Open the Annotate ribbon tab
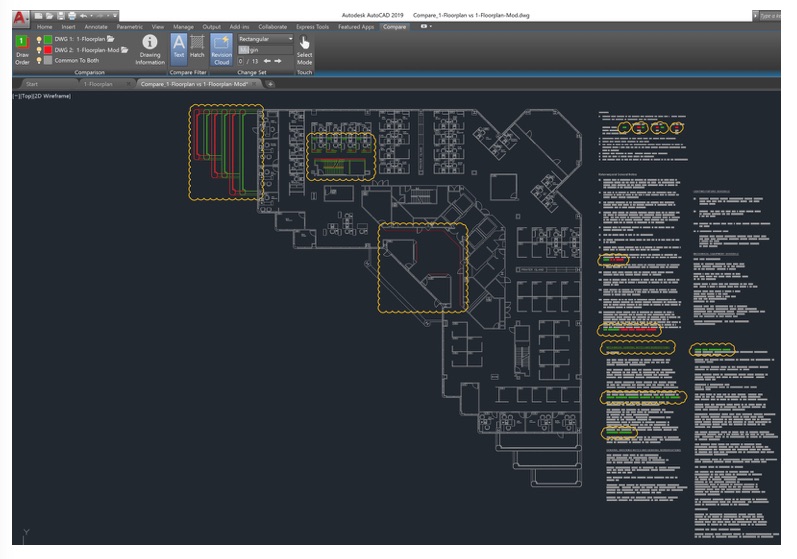Screen dimensions: 797x559 click(x=96, y=27)
